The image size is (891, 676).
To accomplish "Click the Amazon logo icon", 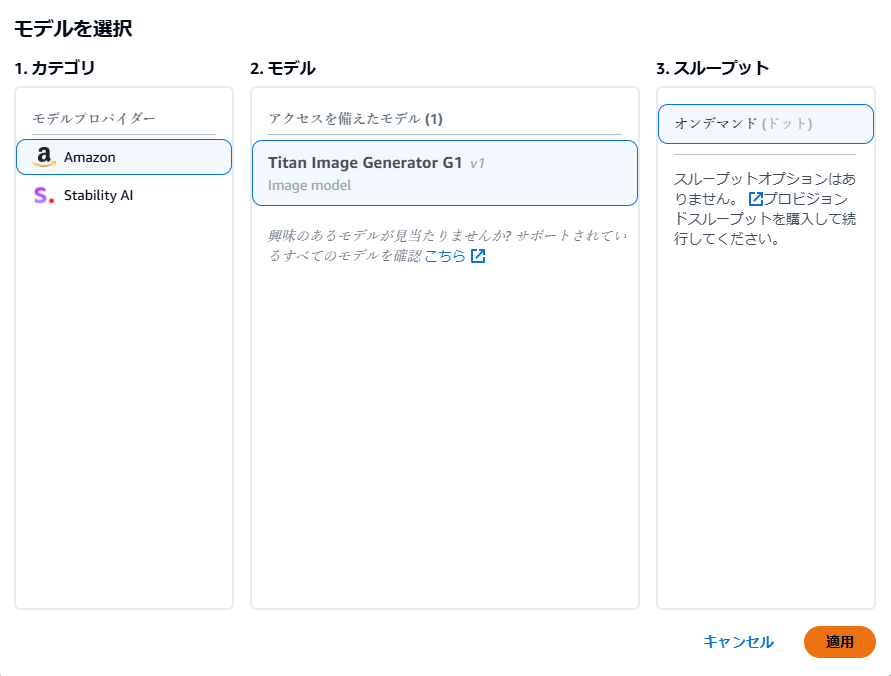I will tap(42, 157).
